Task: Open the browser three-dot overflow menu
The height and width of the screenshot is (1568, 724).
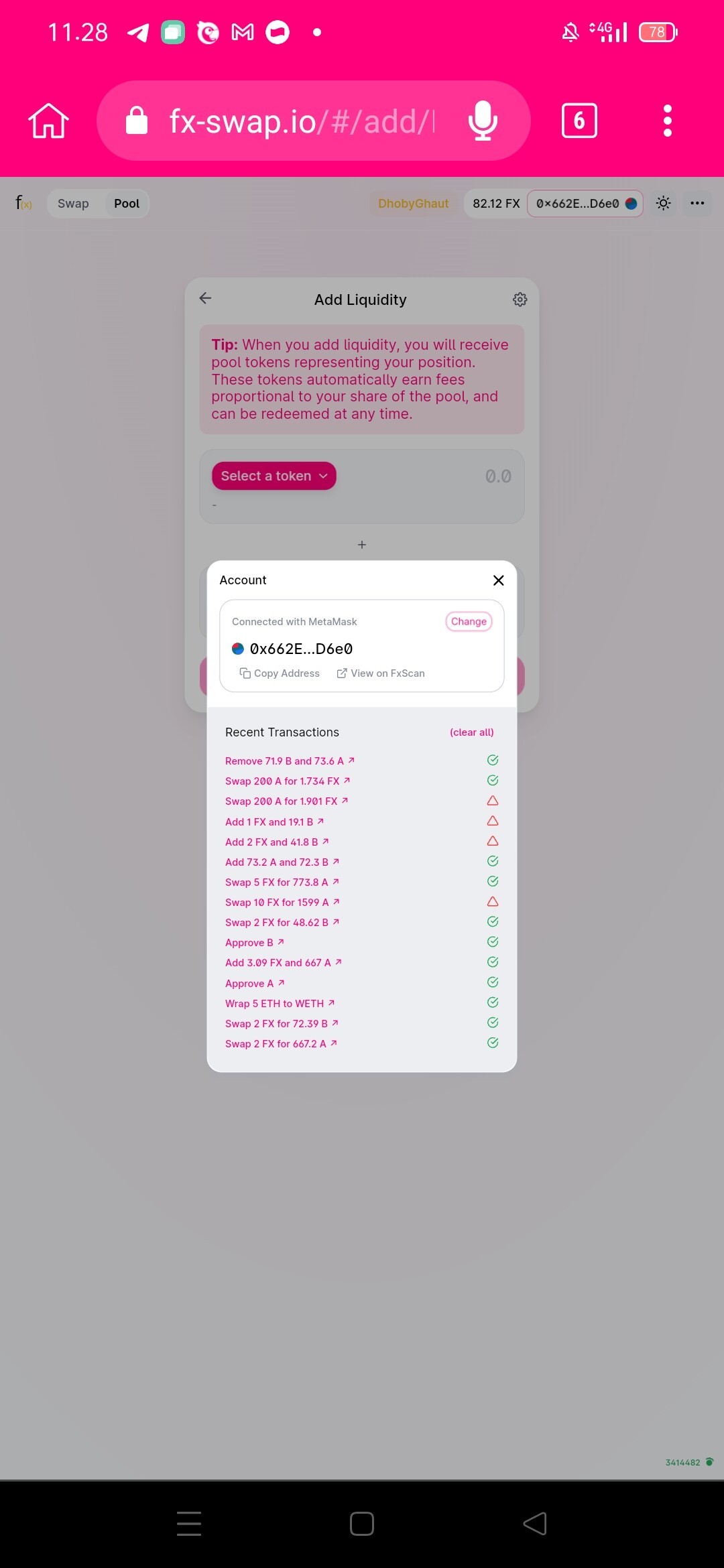Action: [x=667, y=121]
